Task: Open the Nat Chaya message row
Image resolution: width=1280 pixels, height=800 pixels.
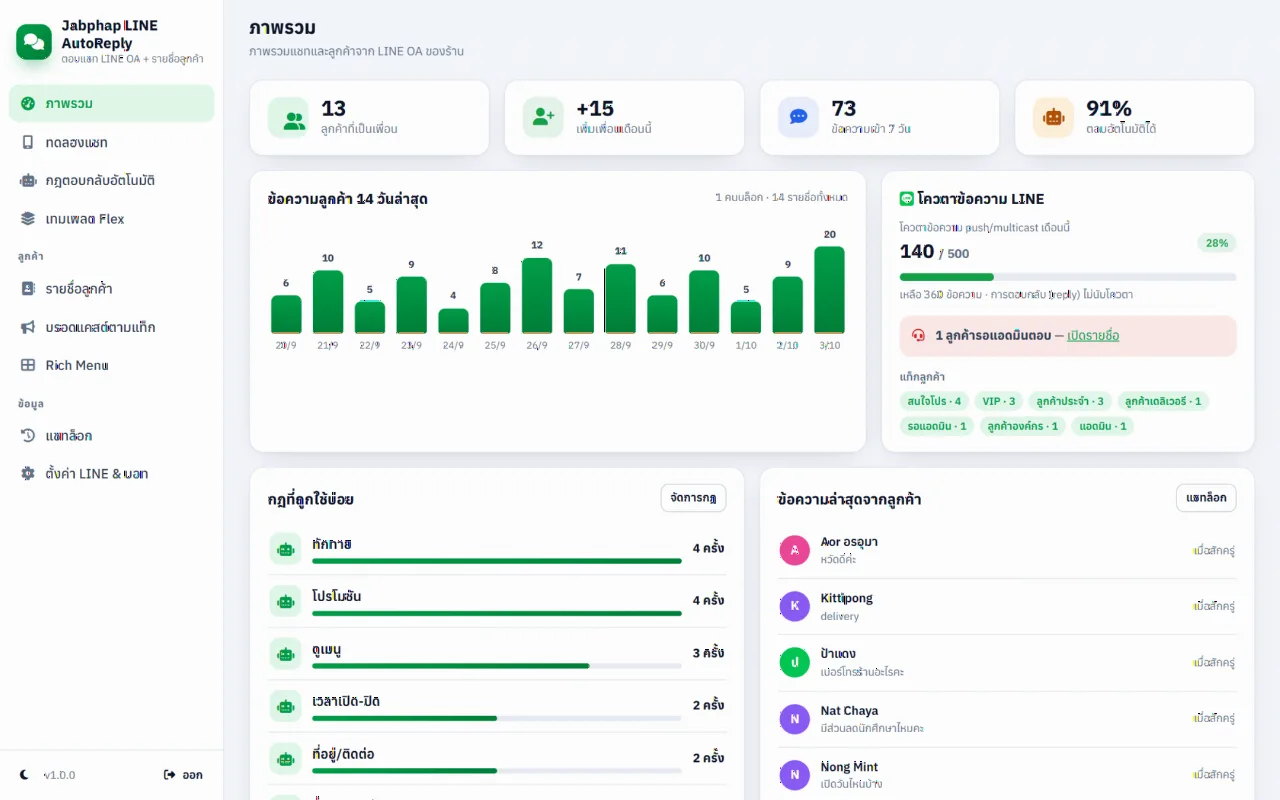Action: coord(1007,718)
